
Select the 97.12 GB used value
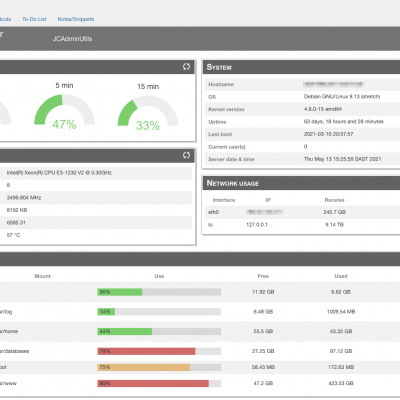(x=341, y=351)
